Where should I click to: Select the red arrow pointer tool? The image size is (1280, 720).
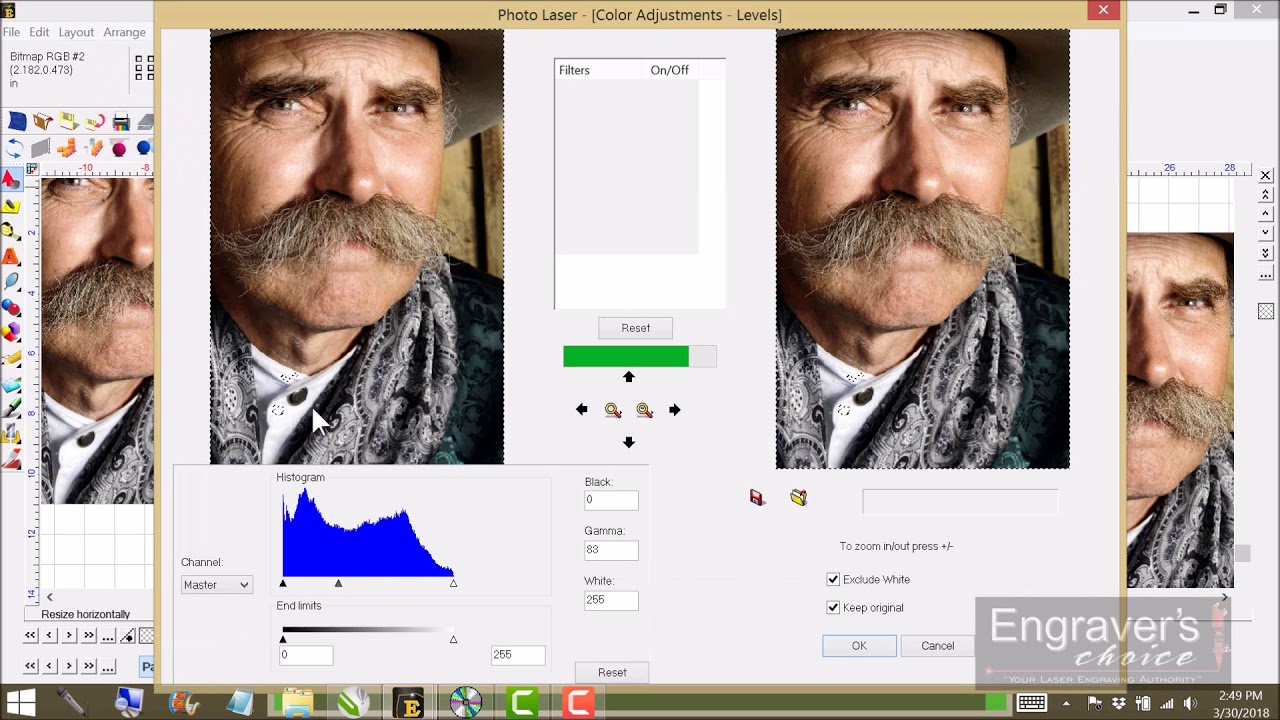pos(10,180)
